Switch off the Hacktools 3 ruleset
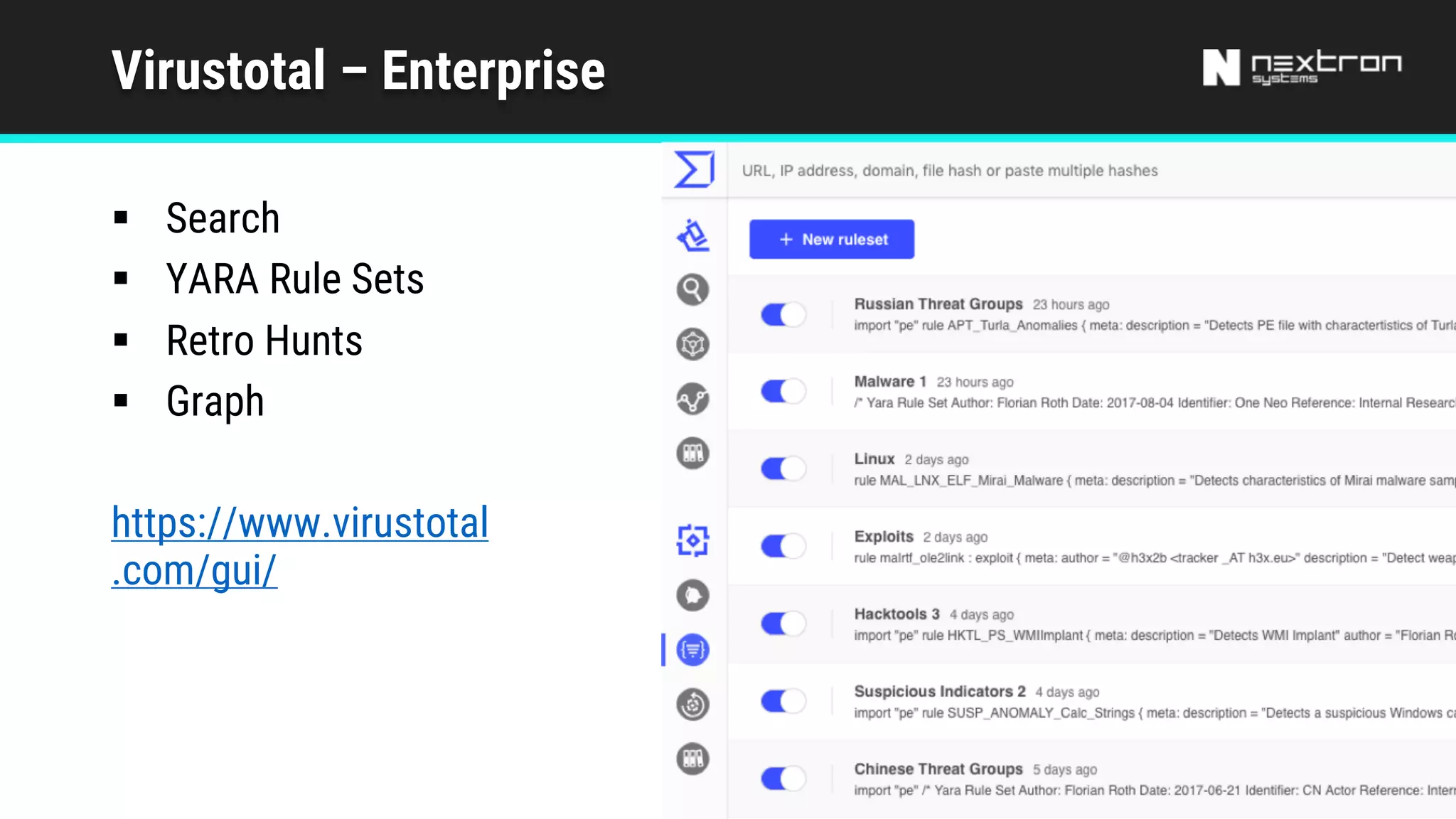Image resolution: width=1456 pixels, height=819 pixels. (x=783, y=623)
